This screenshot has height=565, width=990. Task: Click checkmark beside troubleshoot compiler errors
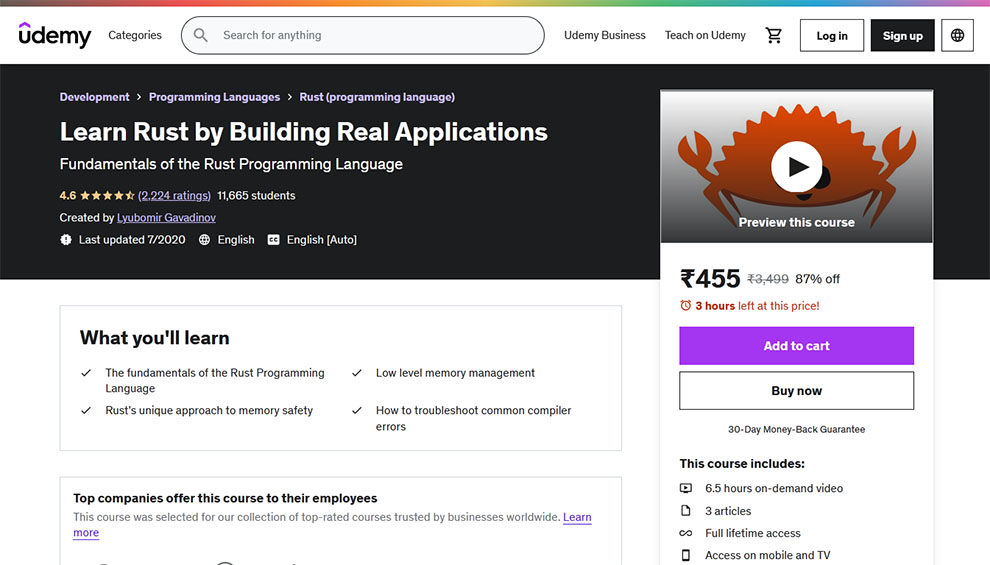click(x=357, y=410)
